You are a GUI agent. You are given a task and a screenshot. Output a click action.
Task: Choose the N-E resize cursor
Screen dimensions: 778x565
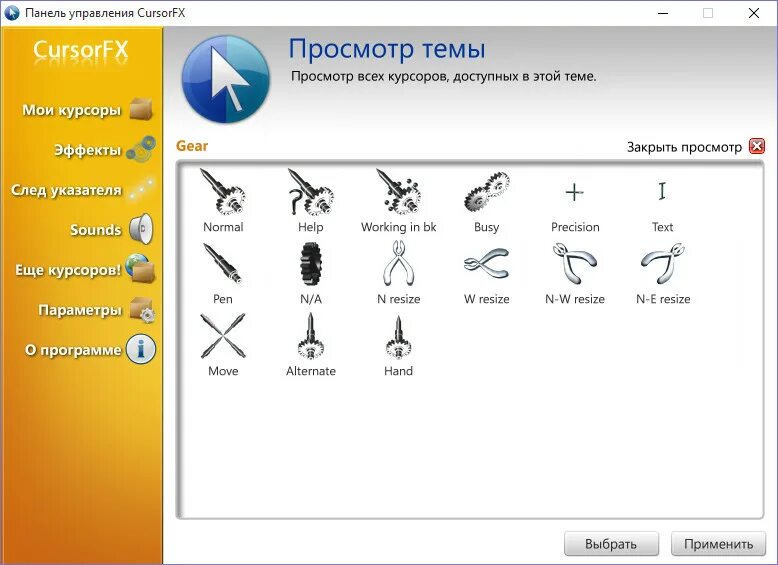(x=663, y=263)
